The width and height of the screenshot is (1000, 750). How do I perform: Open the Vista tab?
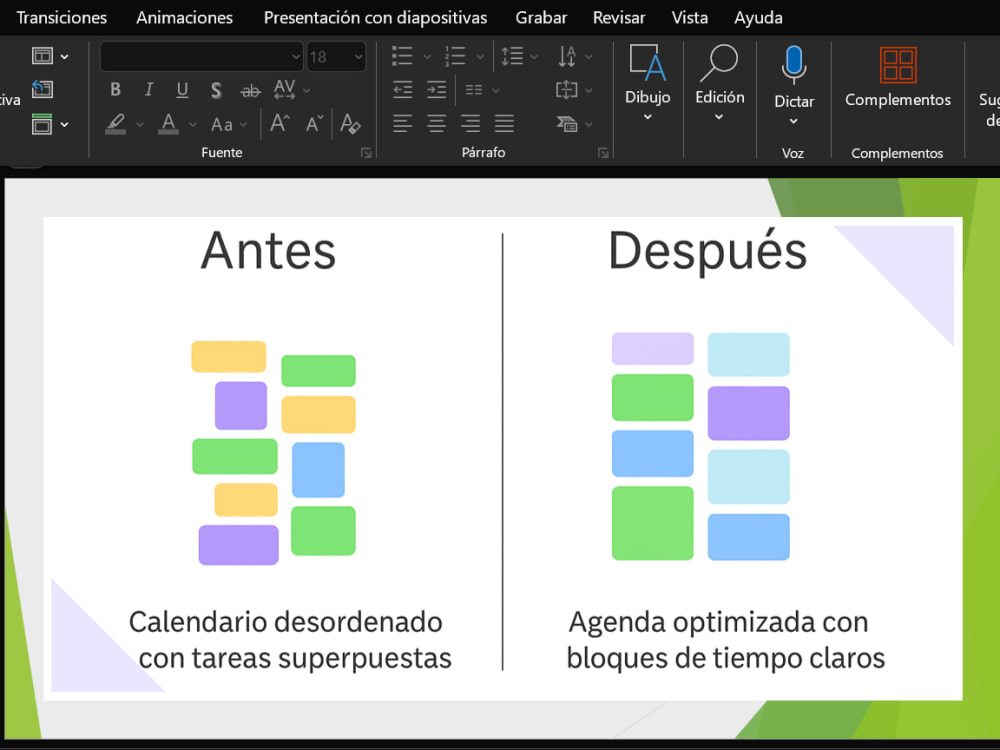(689, 18)
